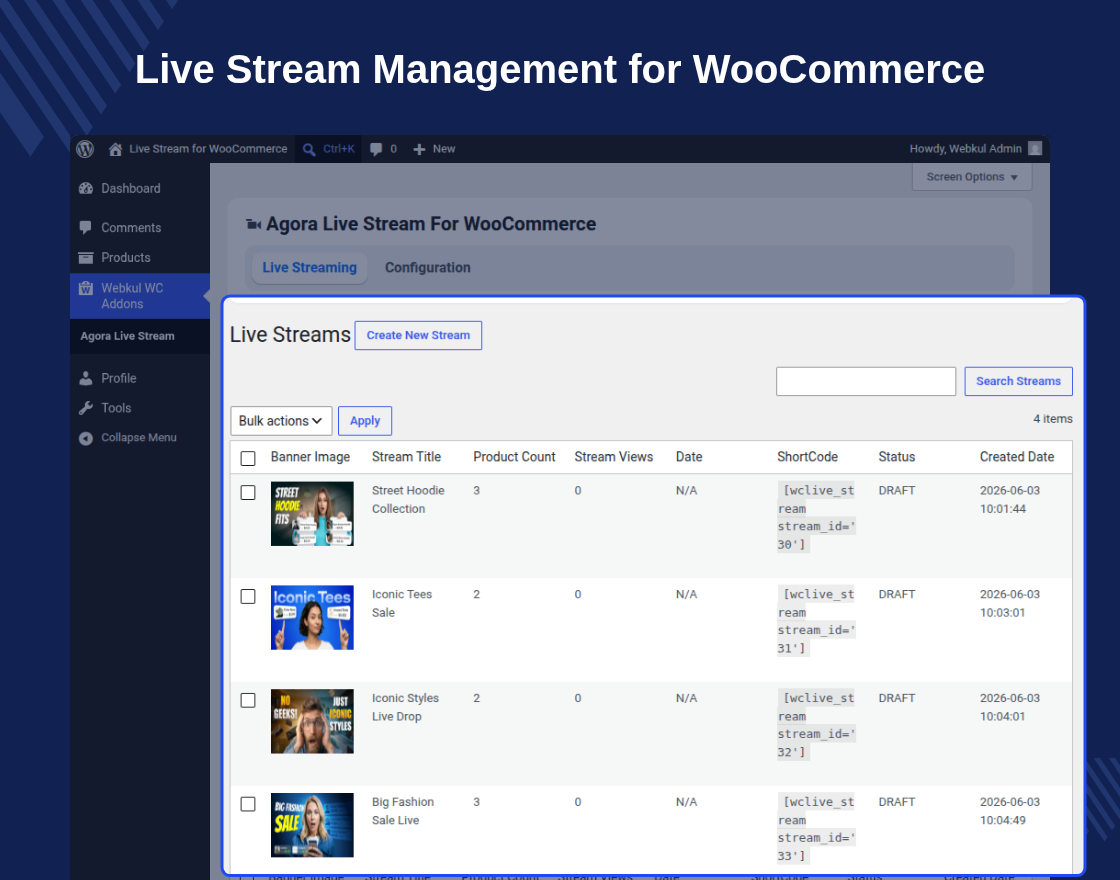Switch to the Live Streaming tab
The height and width of the screenshot is (880, 1120).
point(309,268)
